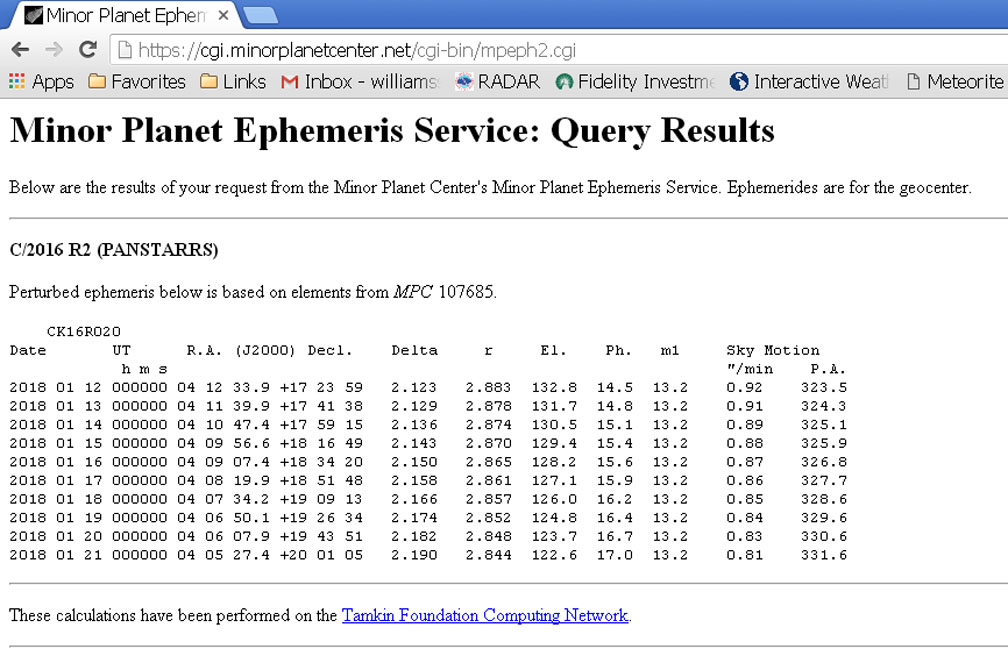The height and width of the screenshot is (649, 1008).
Task: Open the RADAR bookmark
Action: [x=497, y=82]
